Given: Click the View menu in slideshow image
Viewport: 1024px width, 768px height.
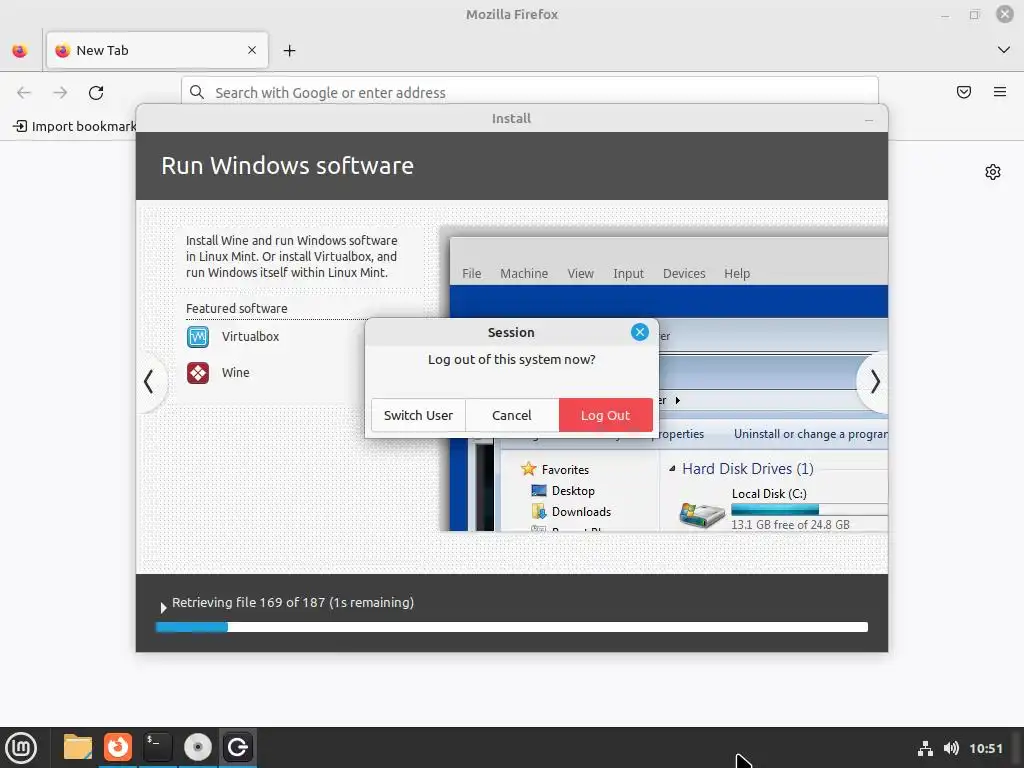Looking at the screenshot, I should pos(580,274).
